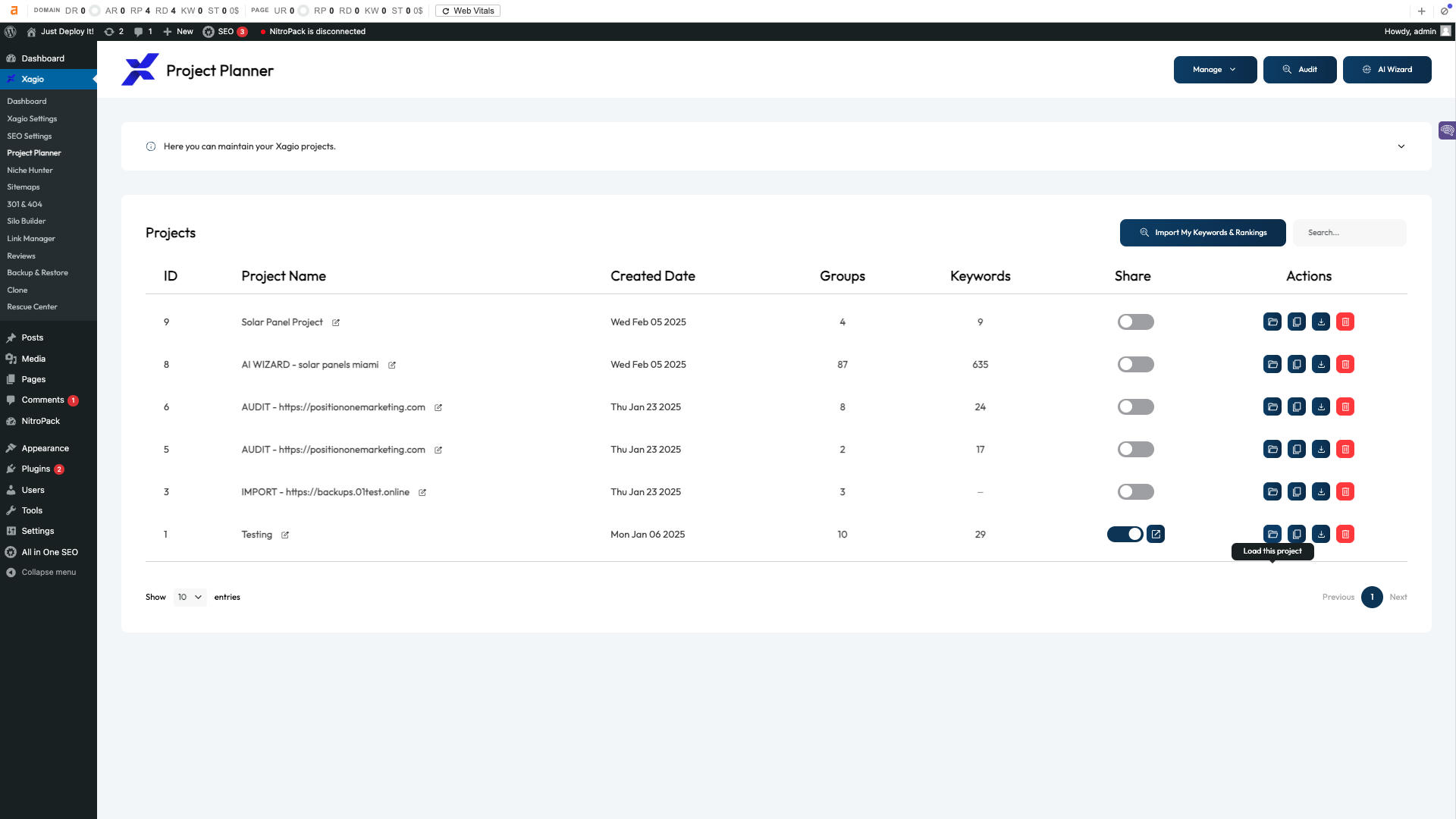Collapse the WordPress sidebar menu
Image resolution: width=1456 pixels, height=819 pixels.
point(42,573)
